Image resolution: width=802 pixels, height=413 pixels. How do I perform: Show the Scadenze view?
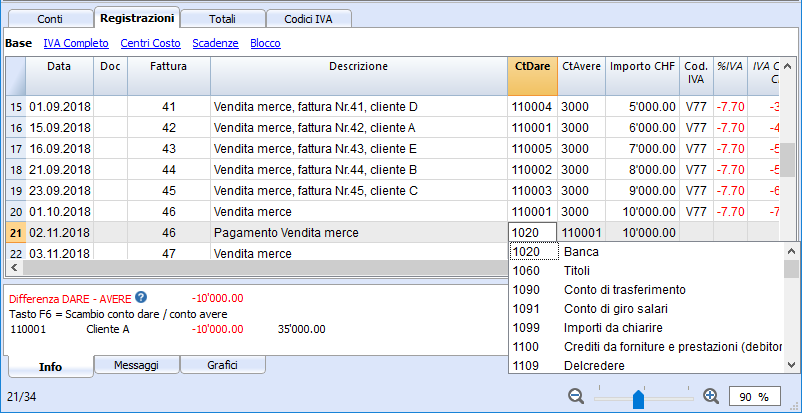(x=215, y=44)
